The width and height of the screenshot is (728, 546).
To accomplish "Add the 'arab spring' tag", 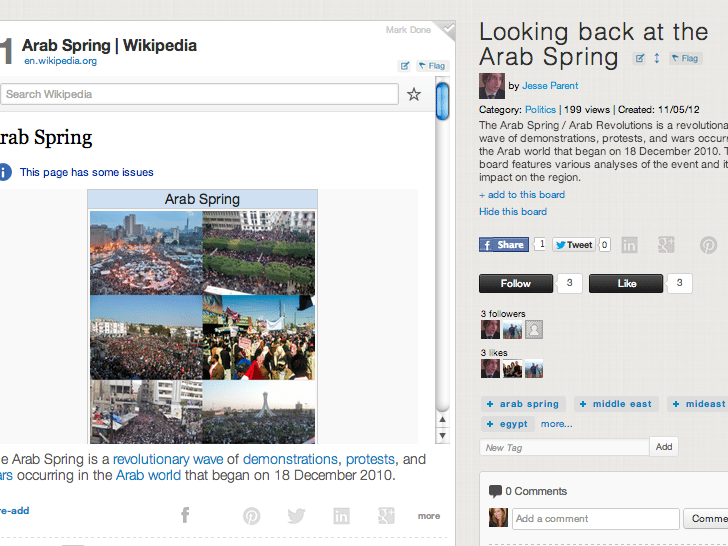I will coord(523,404).
